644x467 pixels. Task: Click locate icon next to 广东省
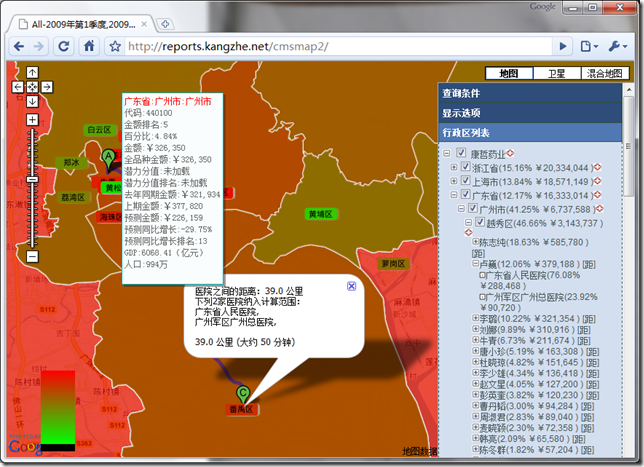point(598,194)
